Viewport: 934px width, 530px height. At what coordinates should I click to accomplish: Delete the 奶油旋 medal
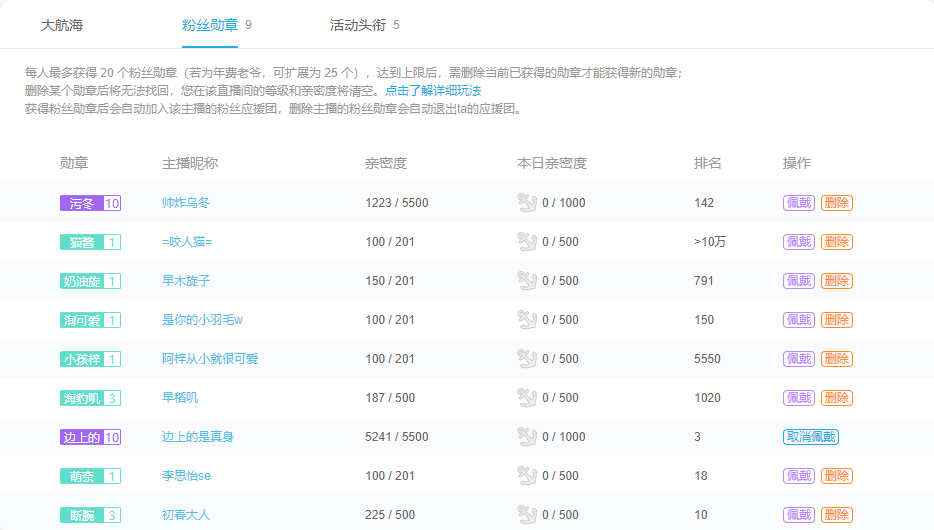pyautogui.click(x=837, y=281)
